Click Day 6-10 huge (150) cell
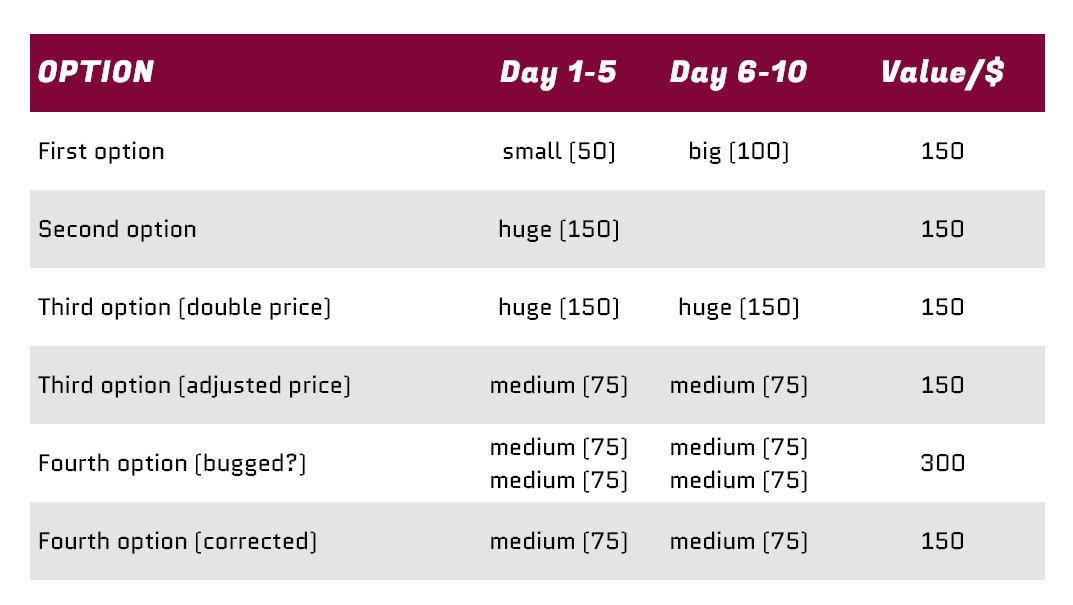The height and width of the screenshot is (605, 1073). [x=739, y=307]
